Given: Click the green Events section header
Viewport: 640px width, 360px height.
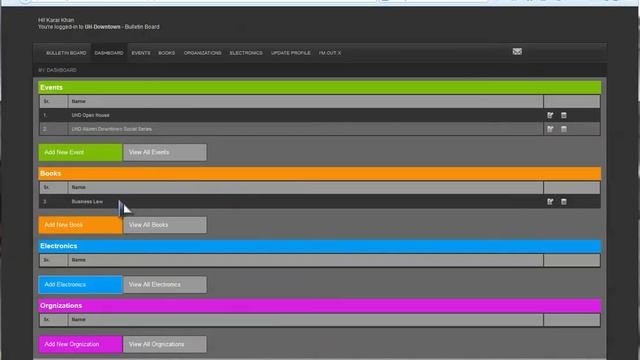Looking at the screenshot, I should pos(320,87).
